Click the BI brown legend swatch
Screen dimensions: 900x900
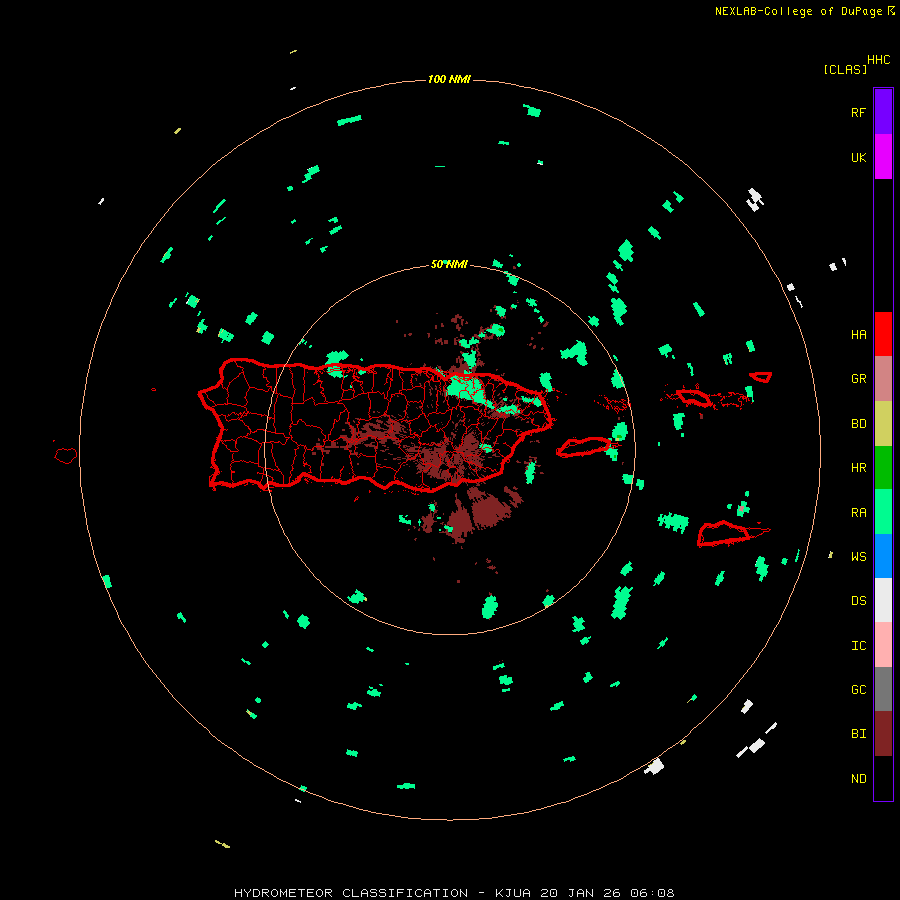tap(883, 734)
